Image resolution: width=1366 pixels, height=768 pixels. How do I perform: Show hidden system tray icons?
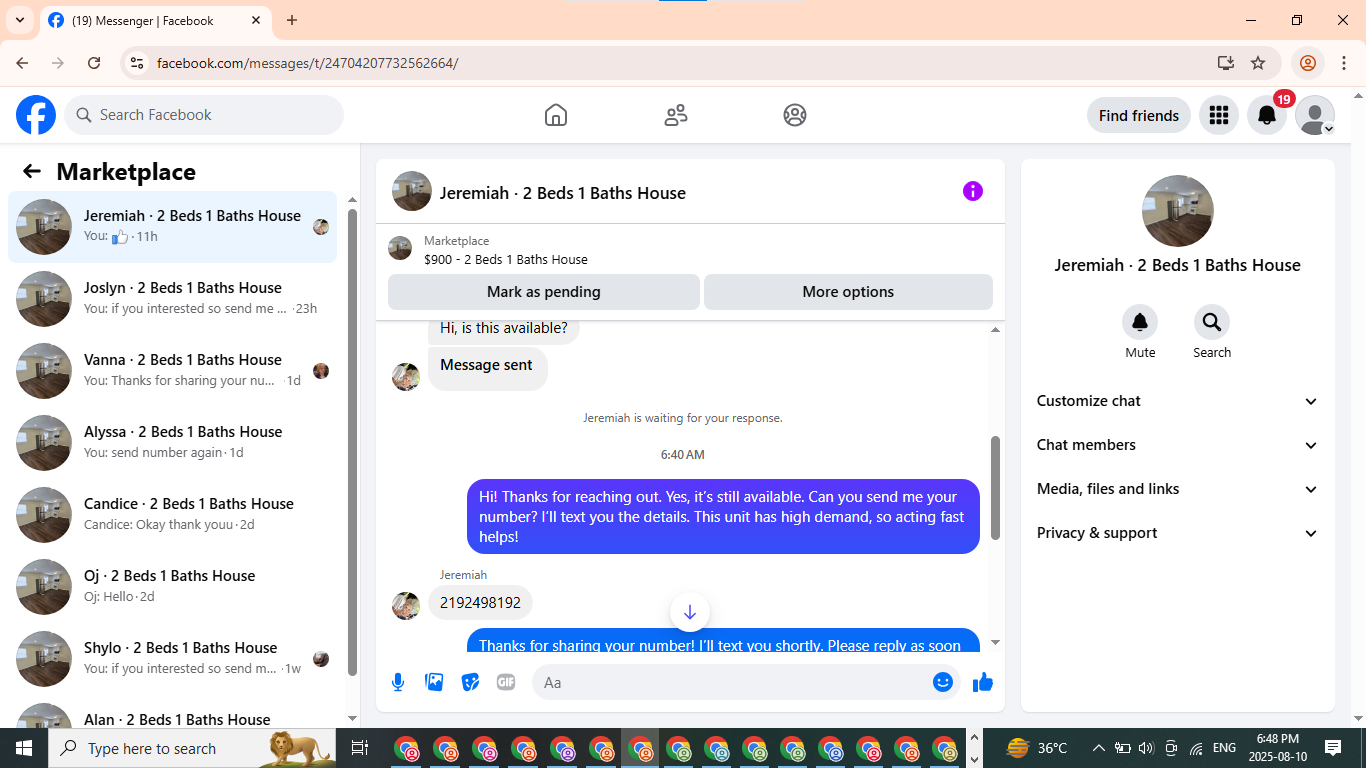[x=1098, y=748]
